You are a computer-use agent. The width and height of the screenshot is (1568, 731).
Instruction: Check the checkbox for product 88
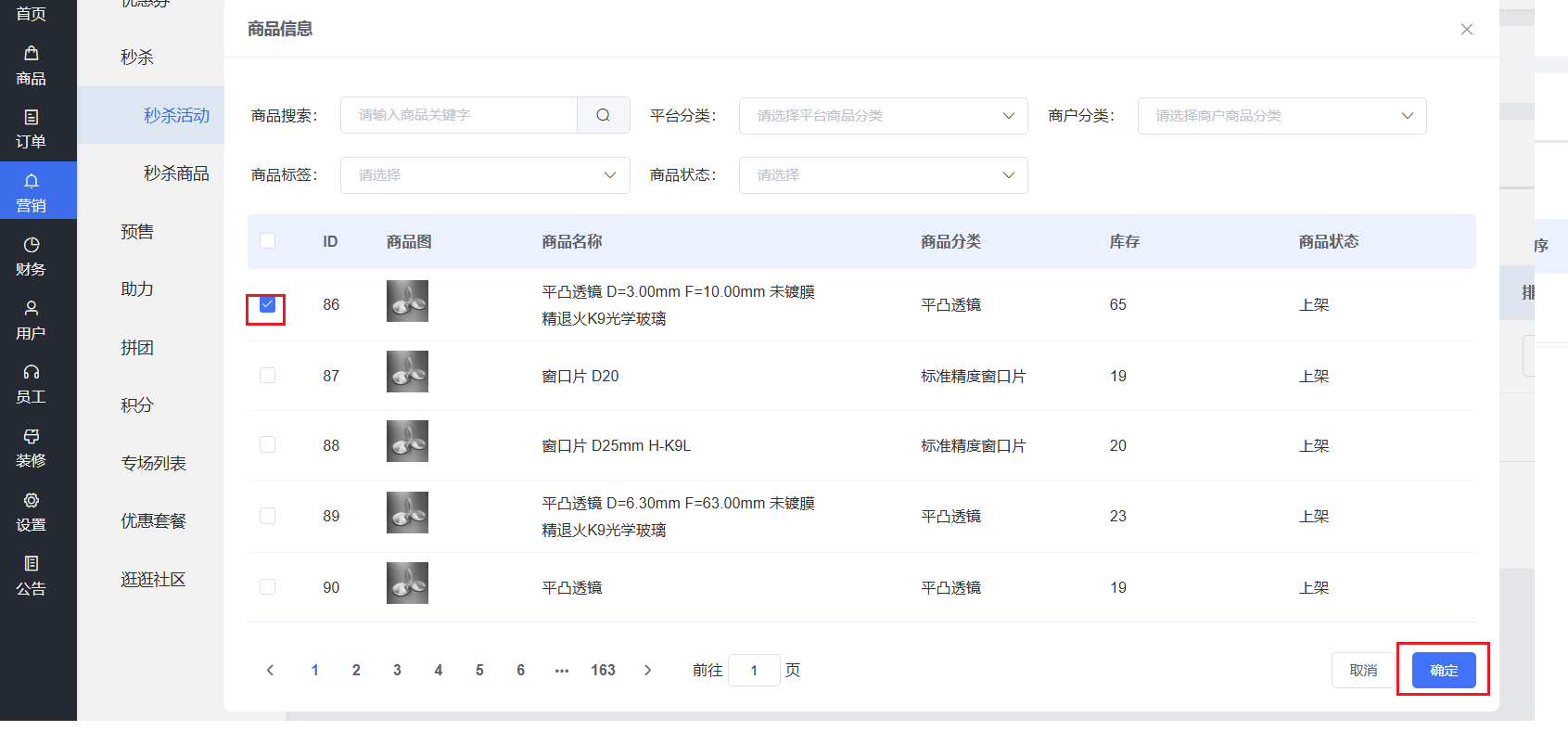point(267,444)
